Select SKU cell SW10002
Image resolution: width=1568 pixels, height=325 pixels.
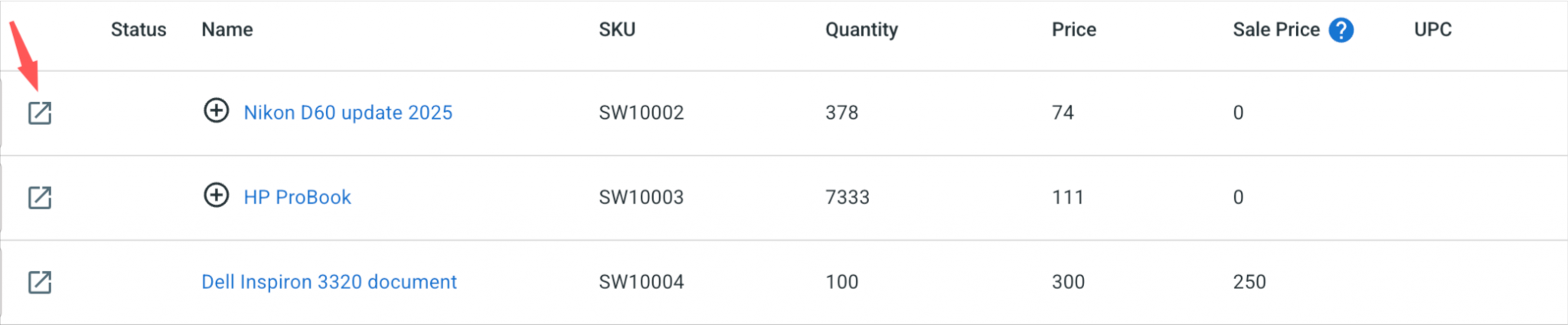641,113
